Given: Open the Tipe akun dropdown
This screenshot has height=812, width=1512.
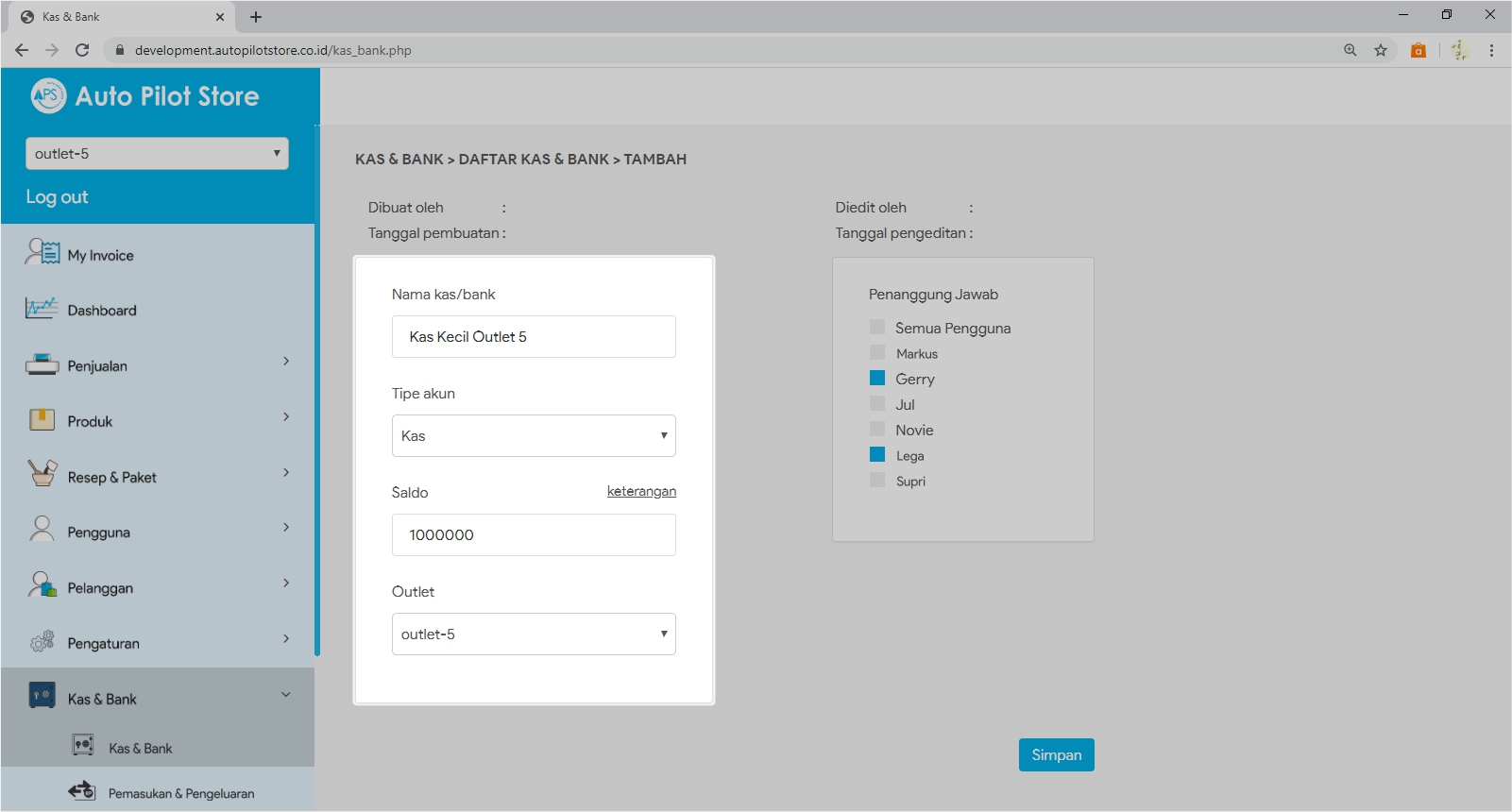Looking at the screenshot, I should (534, 435).
